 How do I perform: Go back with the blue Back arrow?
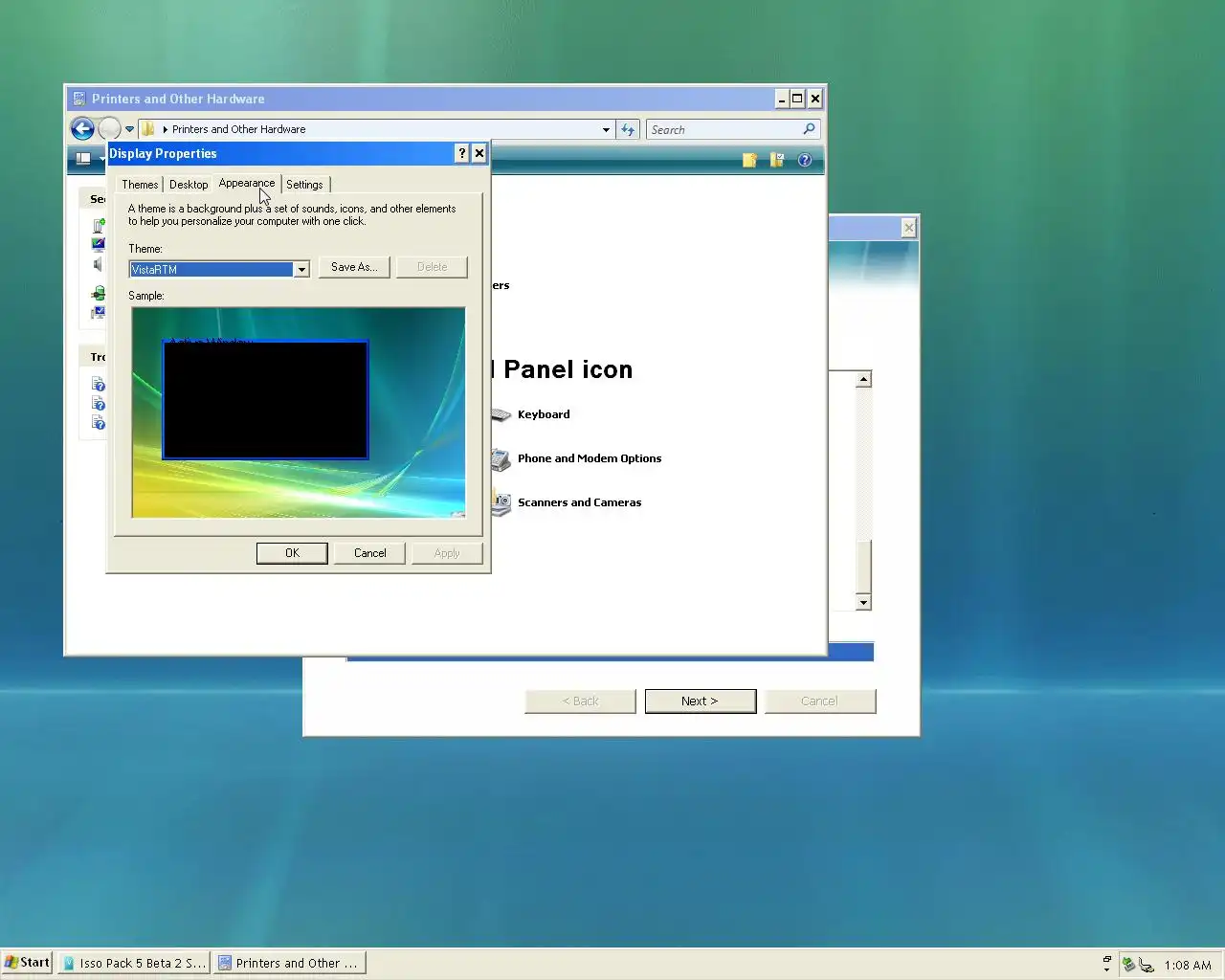(x=82, y=128)
